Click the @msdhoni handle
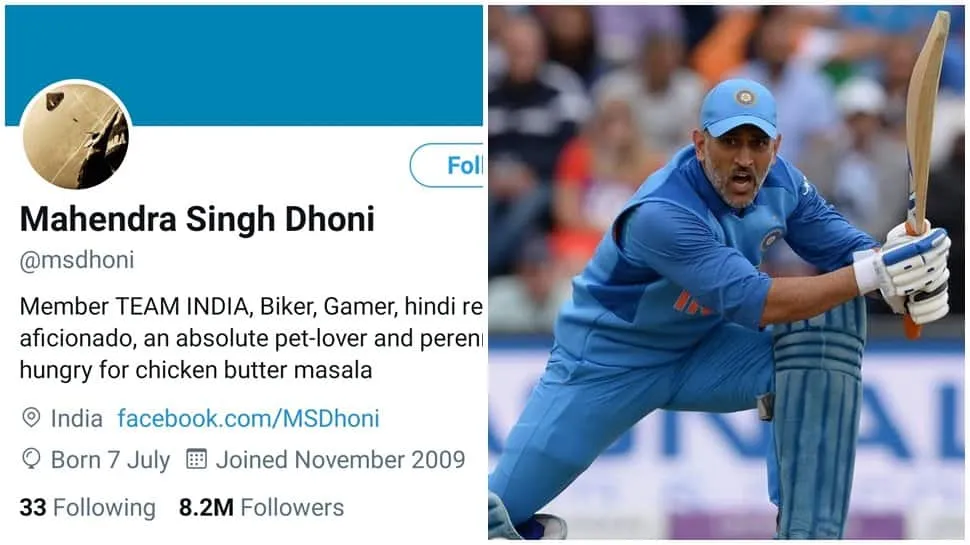Image resolution: width=970 pixels, height=545 pixels. click(77, 260)
